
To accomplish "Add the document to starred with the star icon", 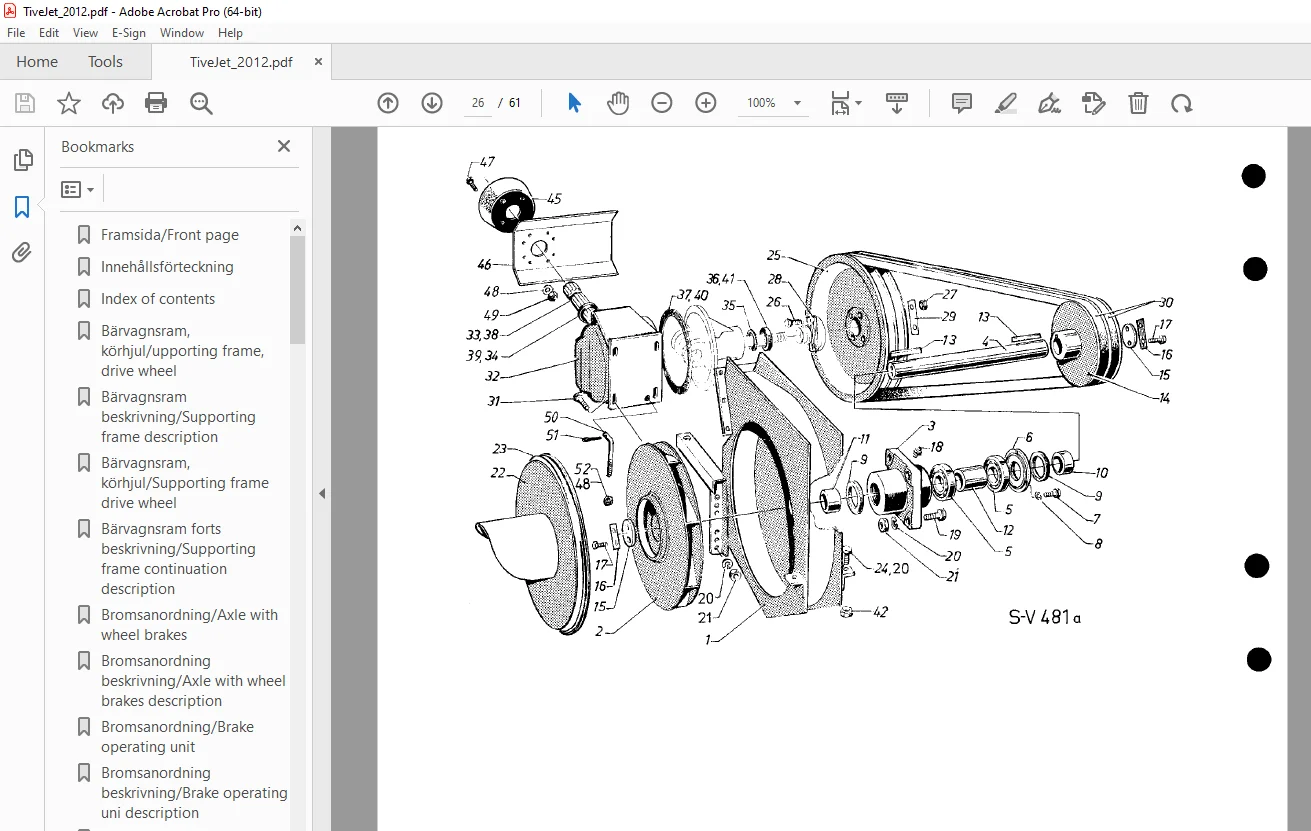I will (x=69, y=103).
